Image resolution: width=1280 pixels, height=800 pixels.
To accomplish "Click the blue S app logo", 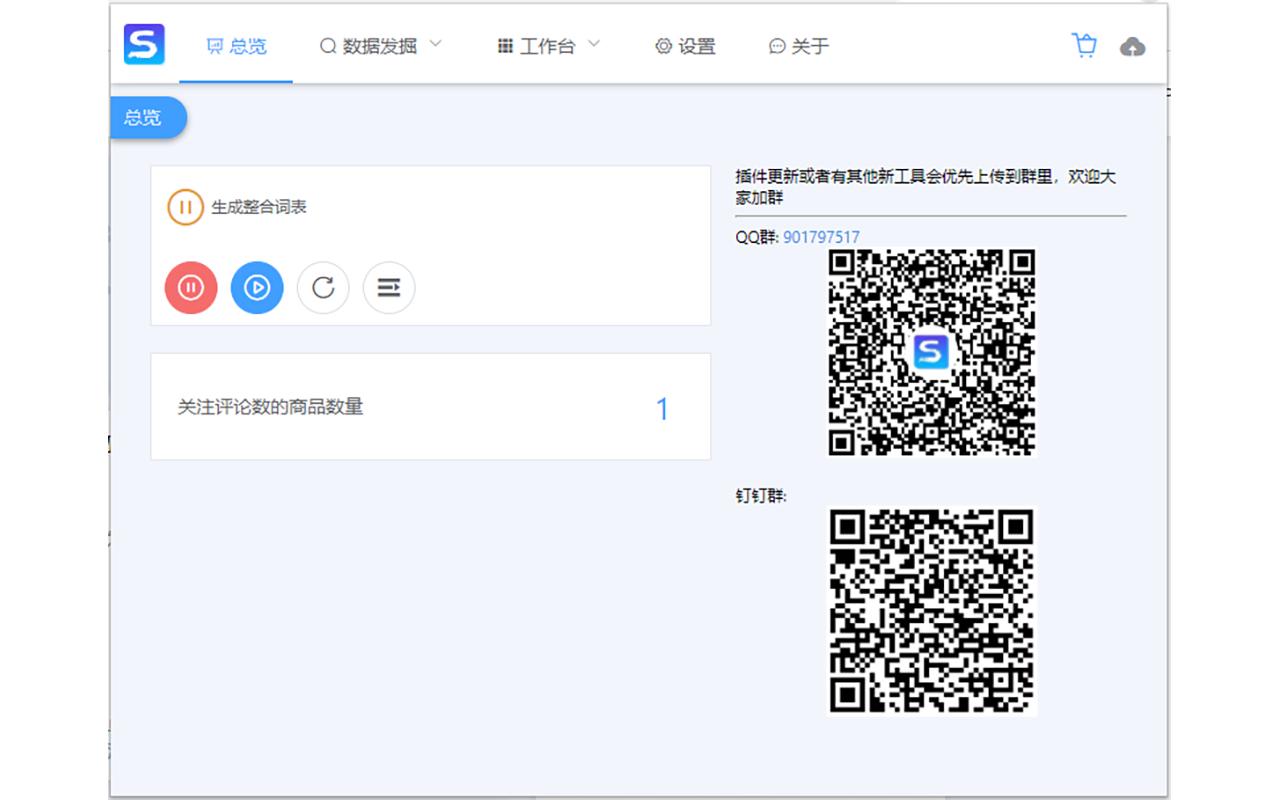I will (144, 45).
